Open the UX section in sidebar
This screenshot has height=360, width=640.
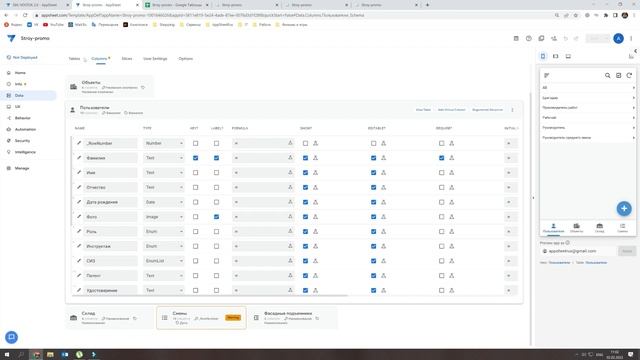(17, 107)
